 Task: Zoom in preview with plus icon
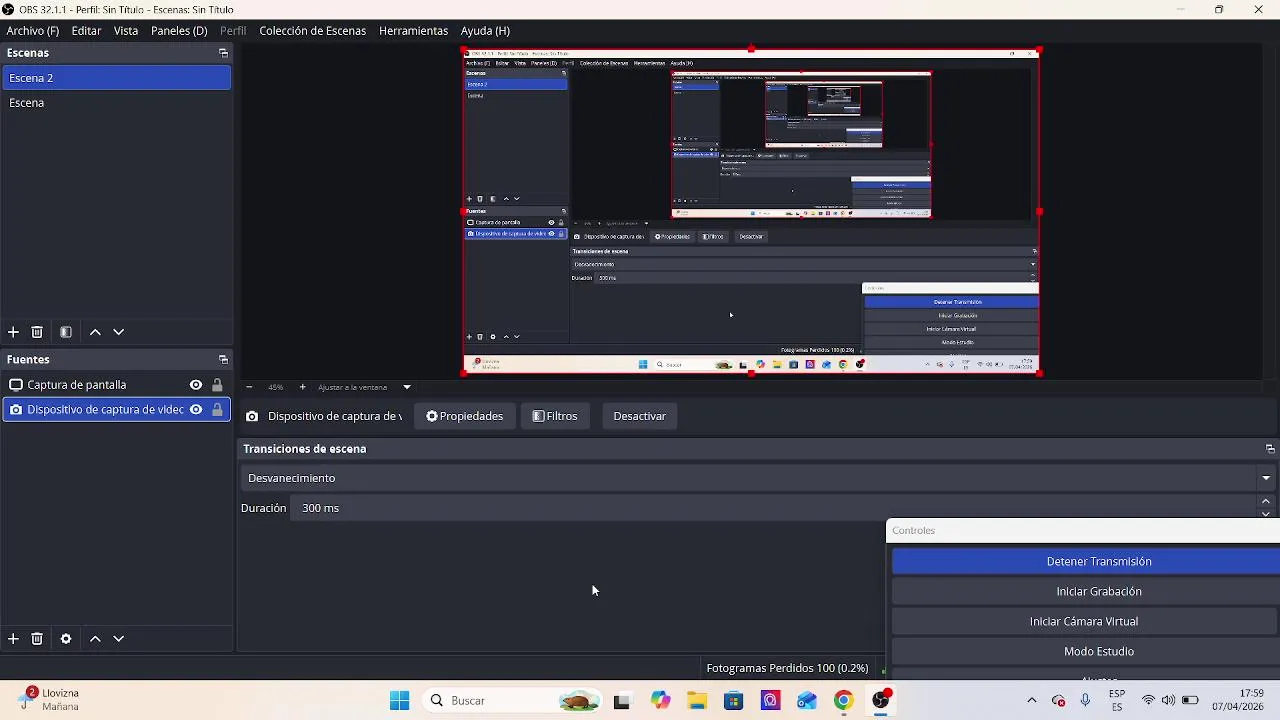(303, 387)
